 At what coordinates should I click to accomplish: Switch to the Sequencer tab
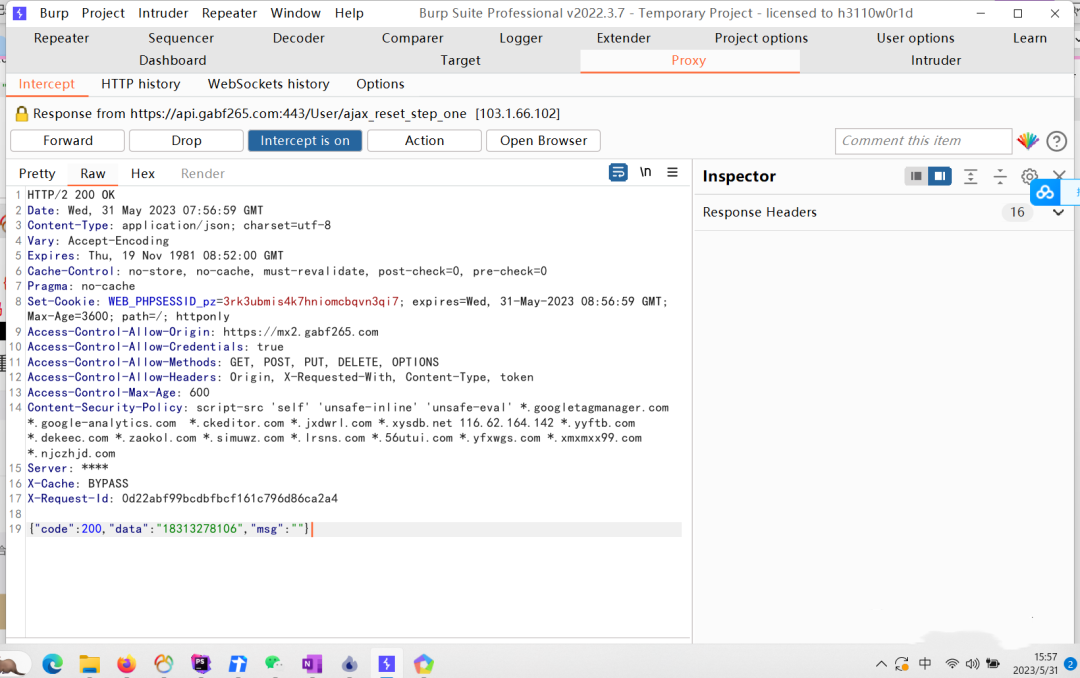[x=180, y=38]
